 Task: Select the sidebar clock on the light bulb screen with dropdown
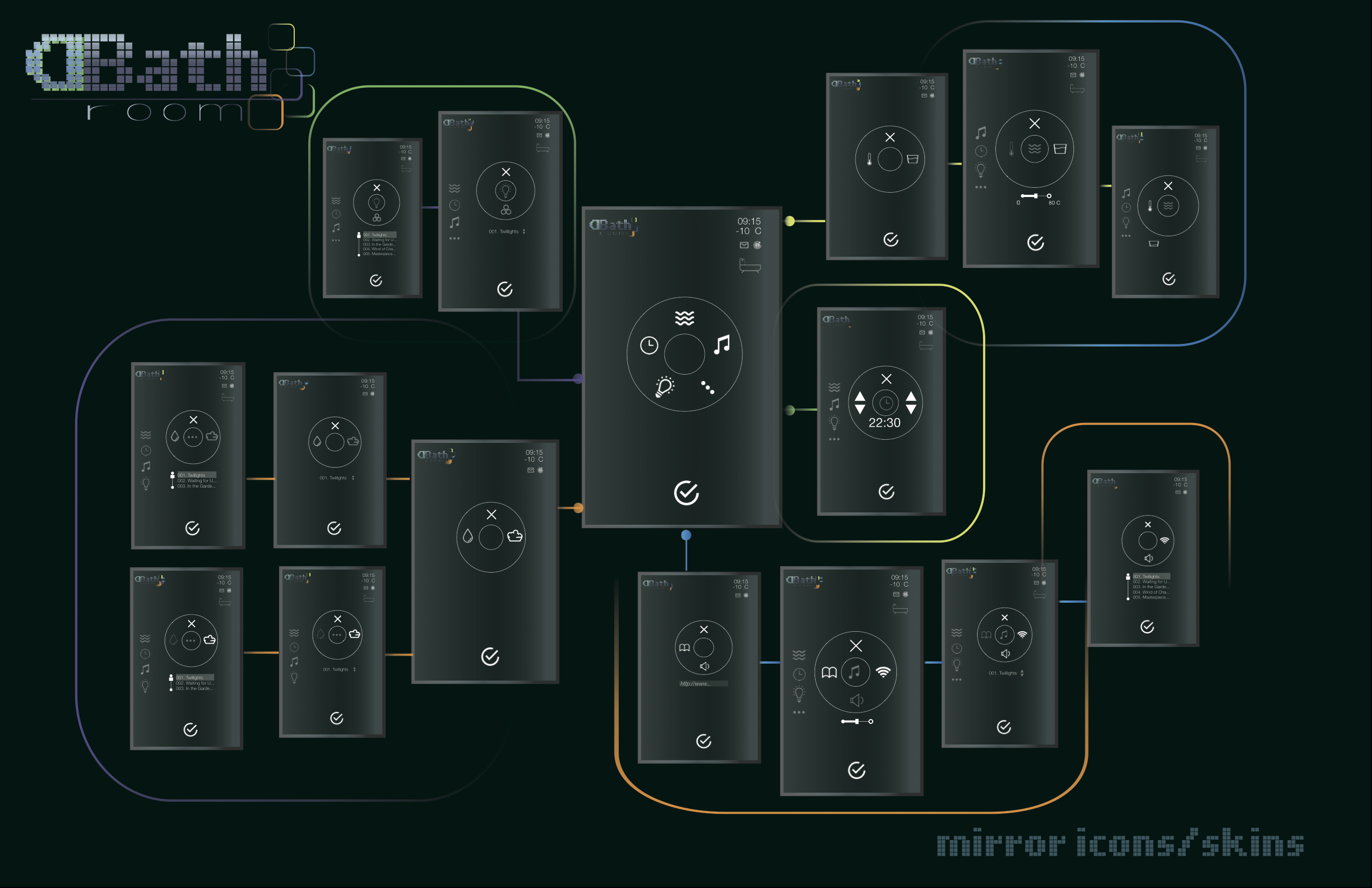454,205
